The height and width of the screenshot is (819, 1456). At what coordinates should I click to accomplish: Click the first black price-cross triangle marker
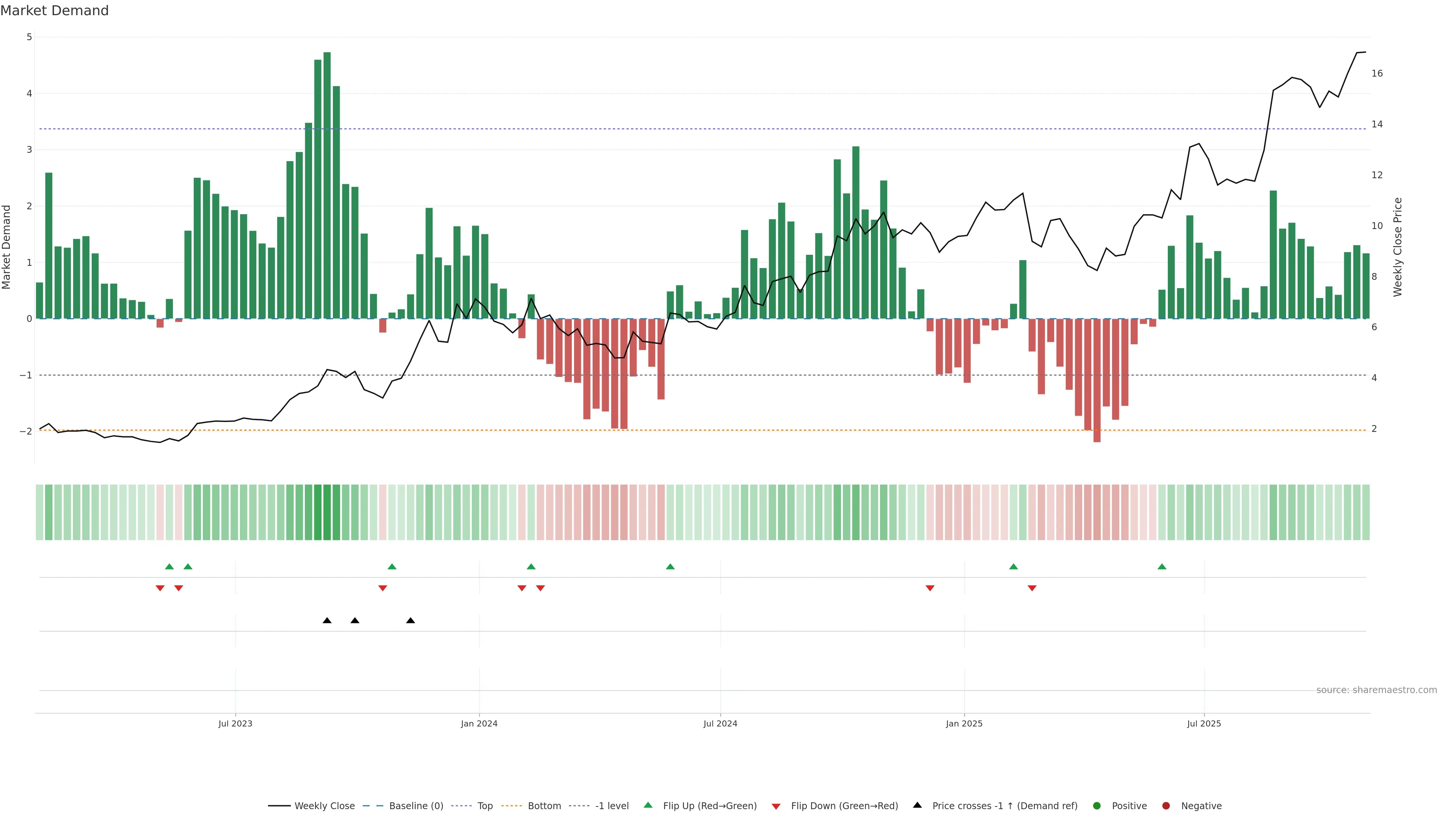(x=327, y=621)
